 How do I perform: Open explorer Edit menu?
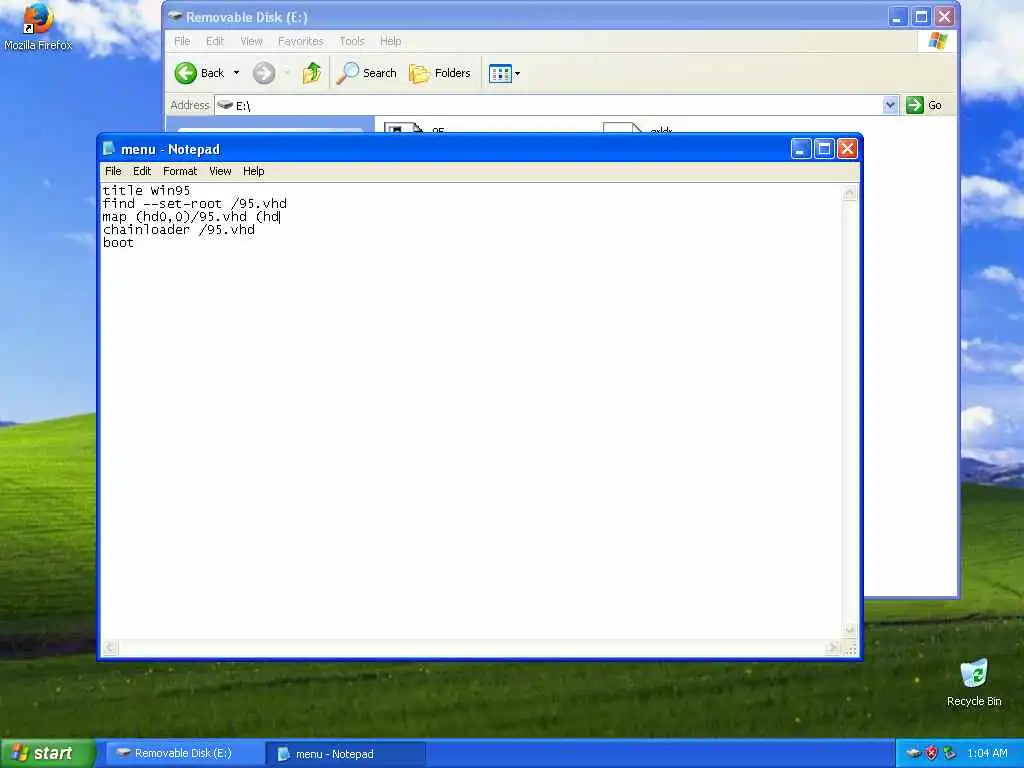pos(215,41)
